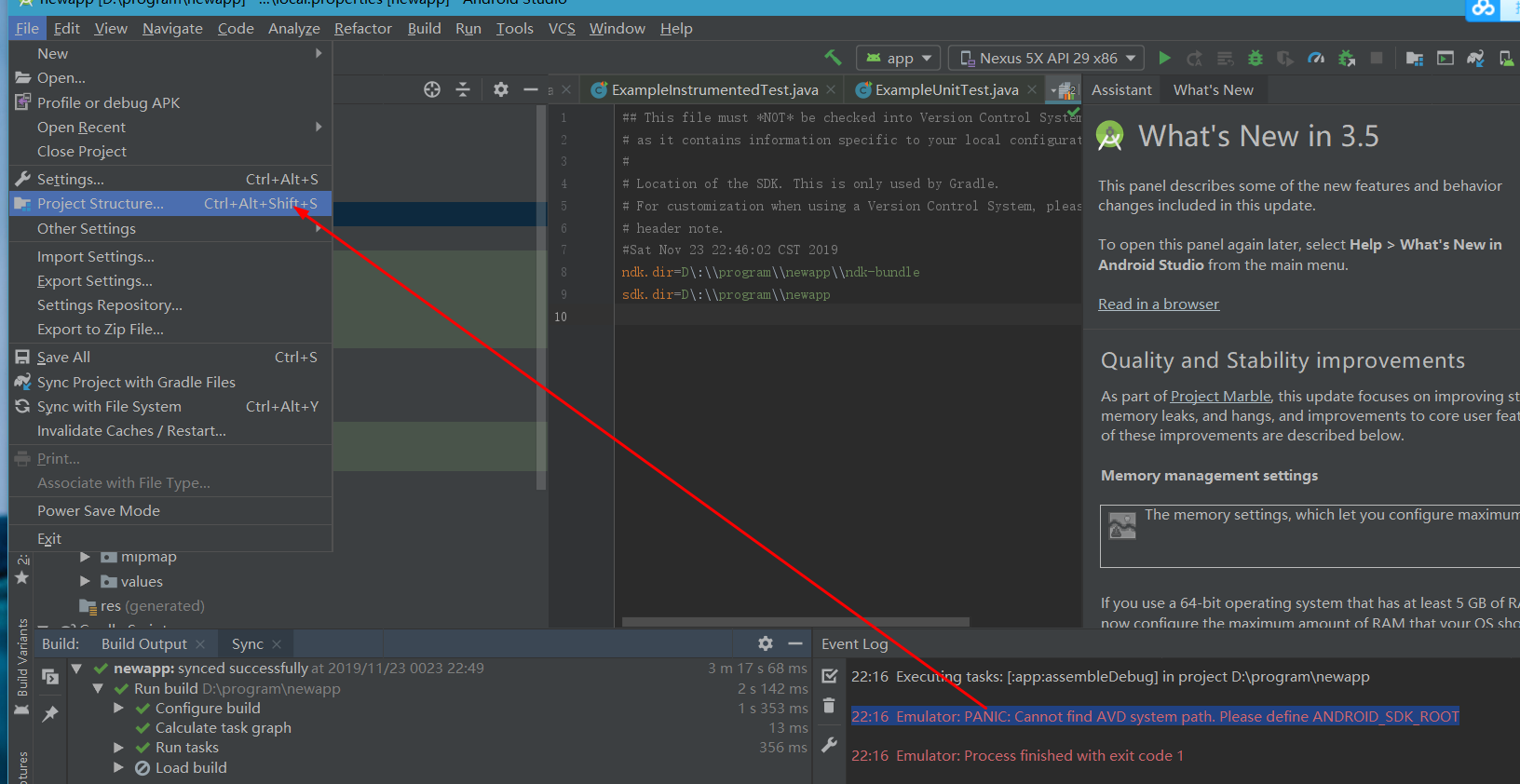Expand the Configure build node

click(118, 709)
